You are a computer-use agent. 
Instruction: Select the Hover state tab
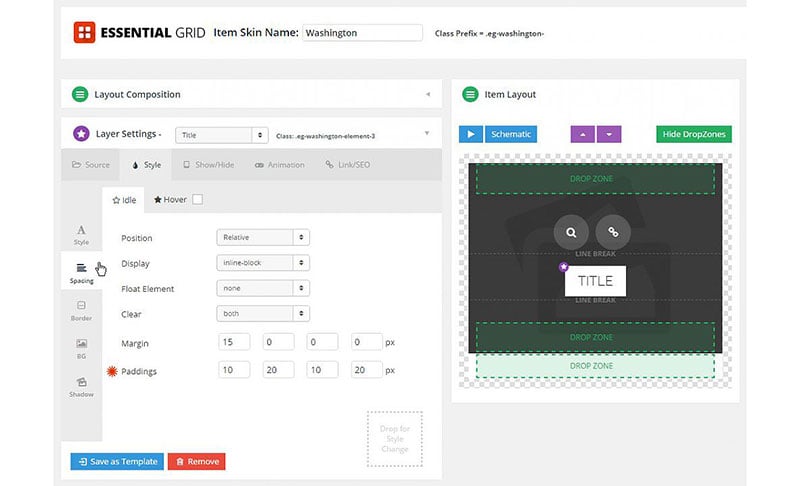170,199
